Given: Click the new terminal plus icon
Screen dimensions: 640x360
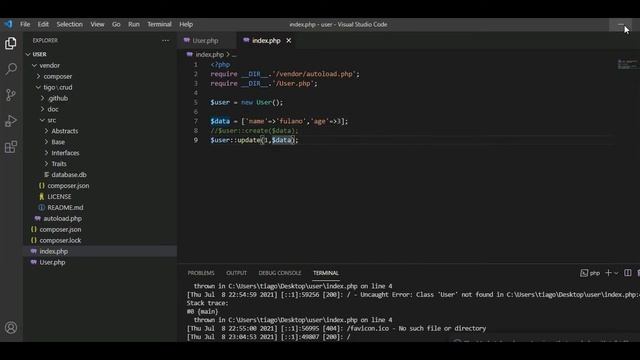Looking at the screenshot, I should coord(608,273).
